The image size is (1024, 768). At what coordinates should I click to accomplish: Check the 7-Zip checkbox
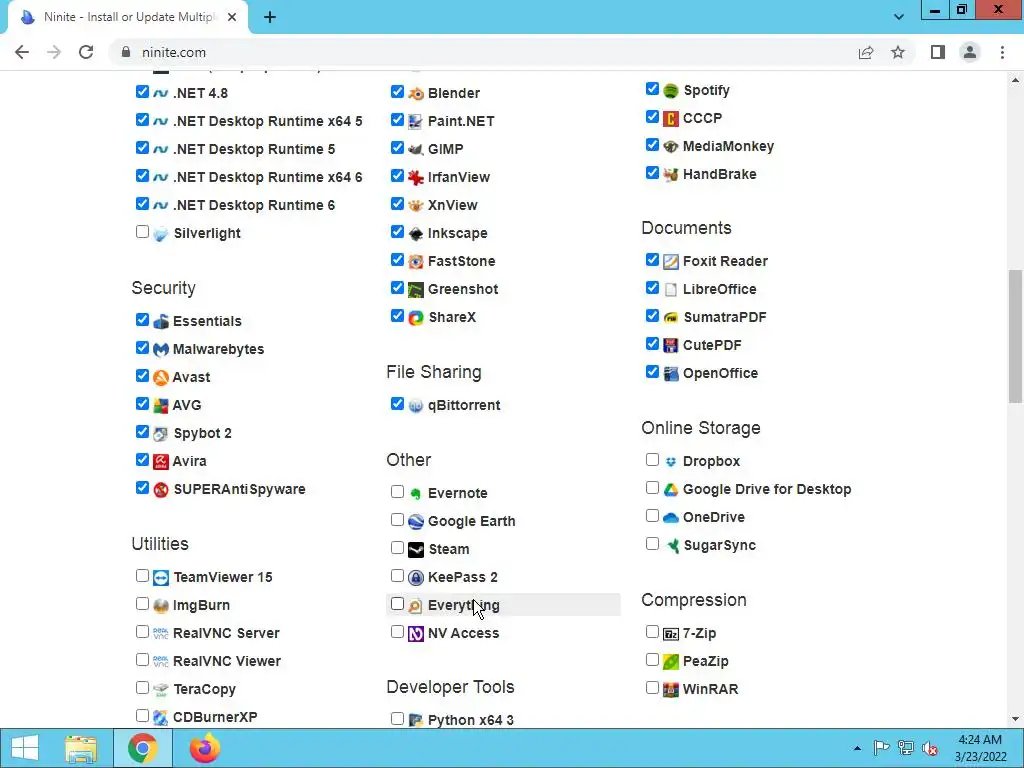652,632
